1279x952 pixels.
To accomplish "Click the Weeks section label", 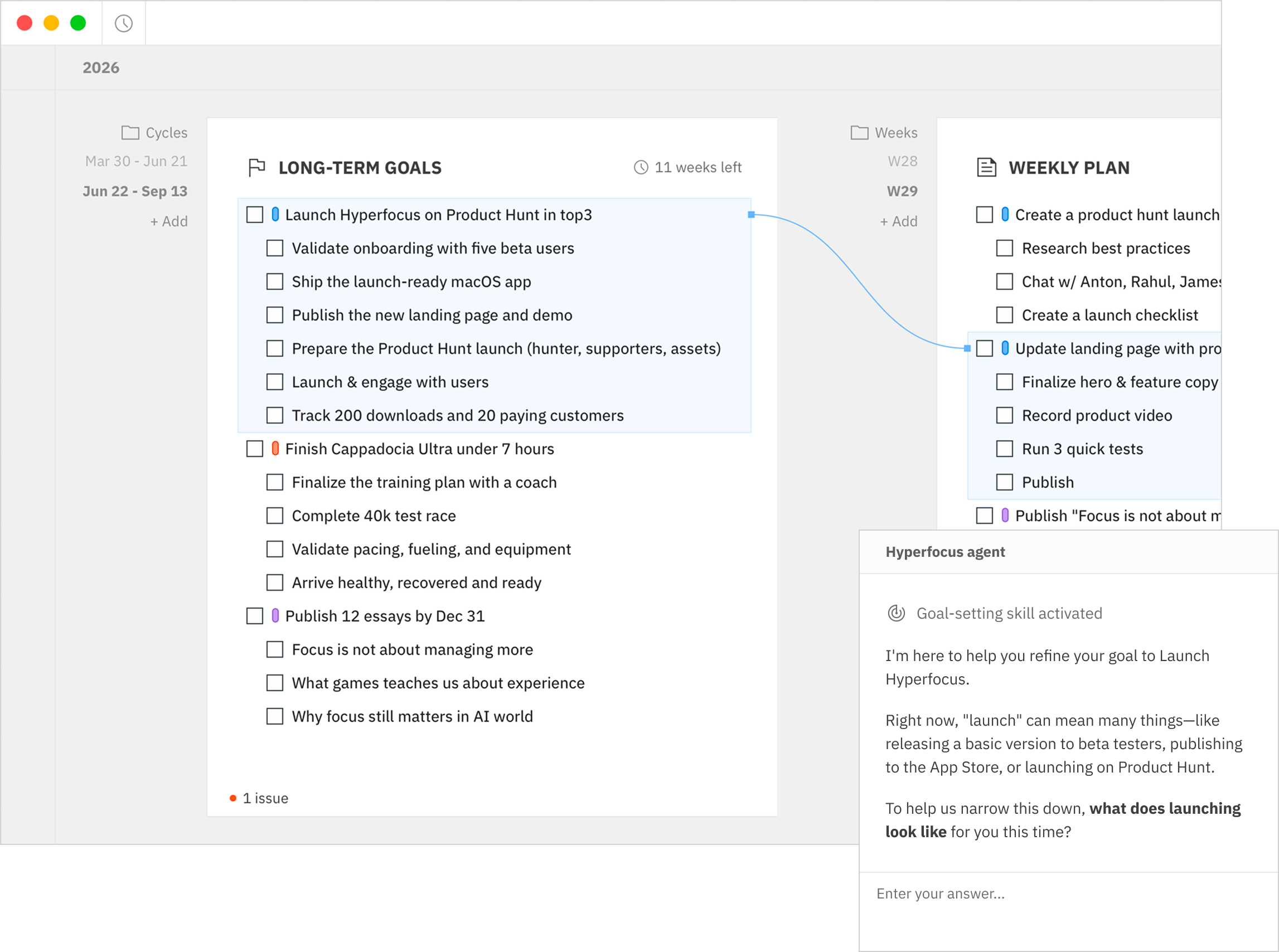I will [897, 133].
